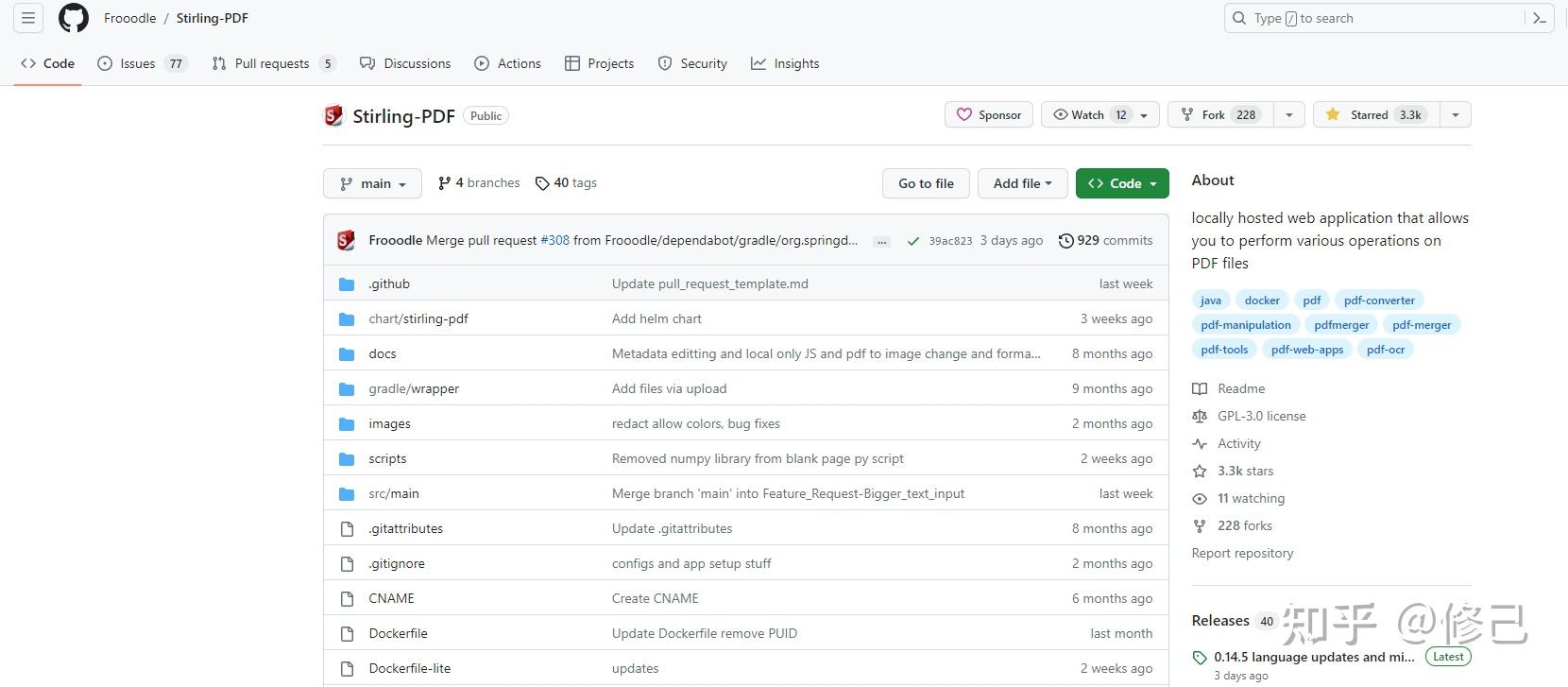This screenshot has width=1568, height=687.
Task: Click the Sponsor heart button
Action: (989, 115)
